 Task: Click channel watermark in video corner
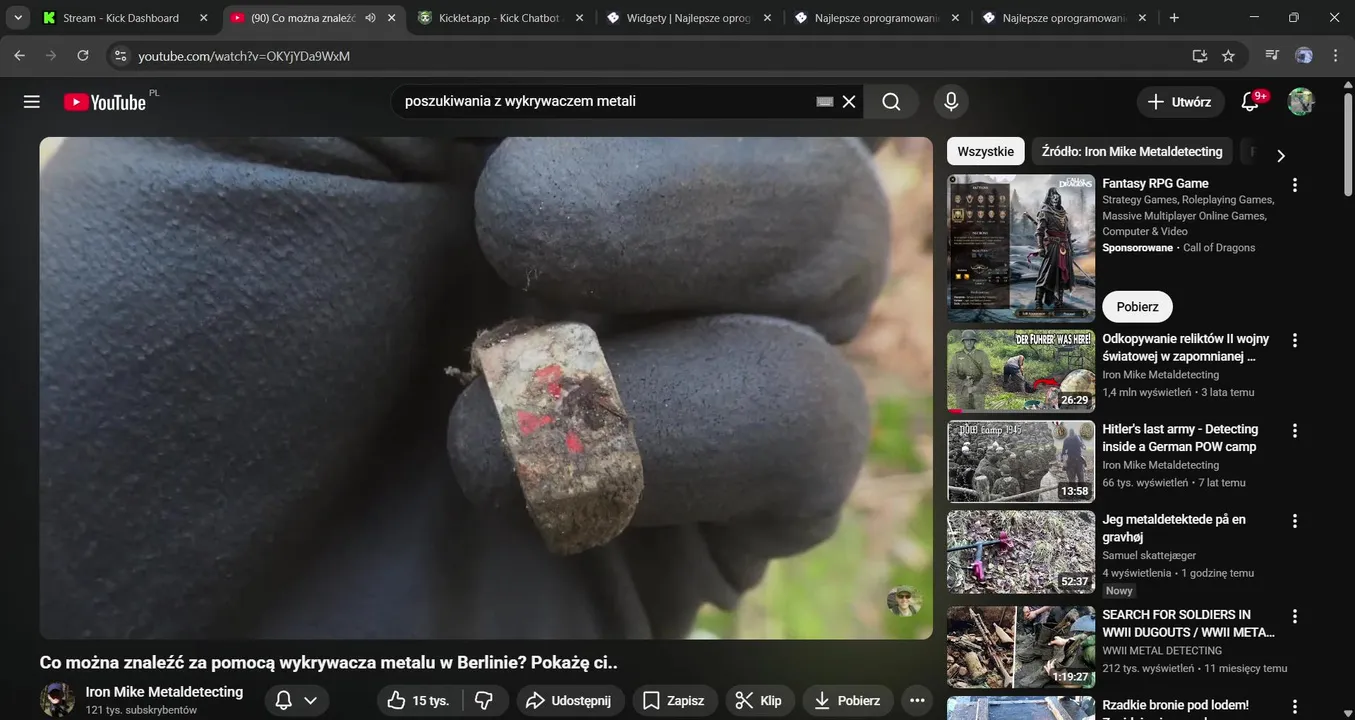[904, 601]
